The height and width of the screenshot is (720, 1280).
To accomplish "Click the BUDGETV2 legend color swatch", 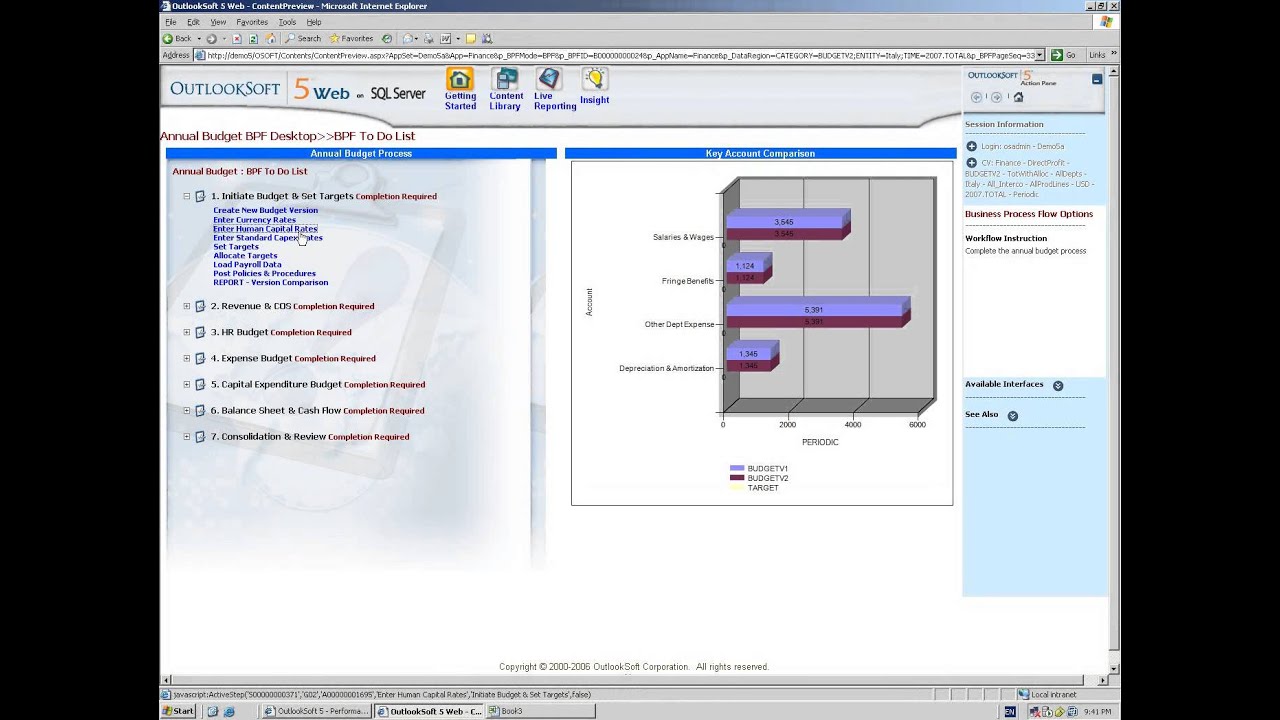I will pyautogui.click(x=737, y=478).
